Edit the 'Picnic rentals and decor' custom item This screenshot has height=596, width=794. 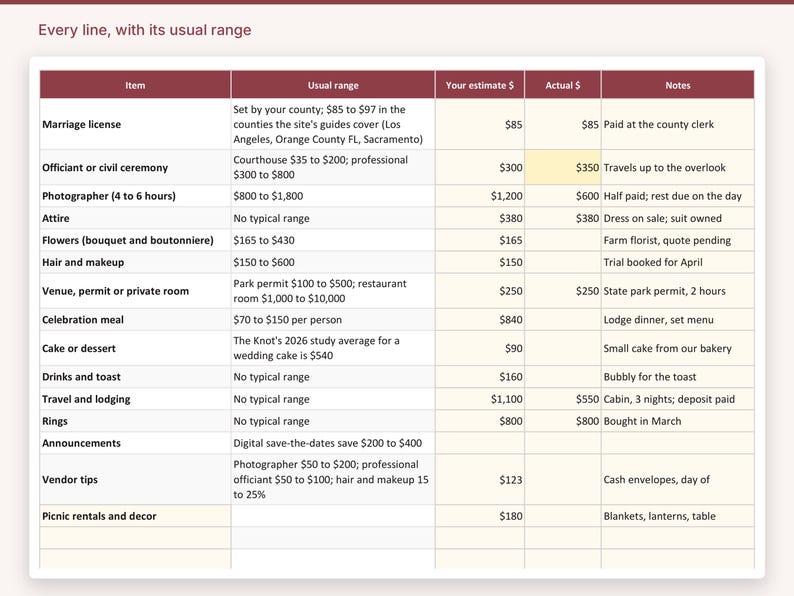click(x=135, y=516)
